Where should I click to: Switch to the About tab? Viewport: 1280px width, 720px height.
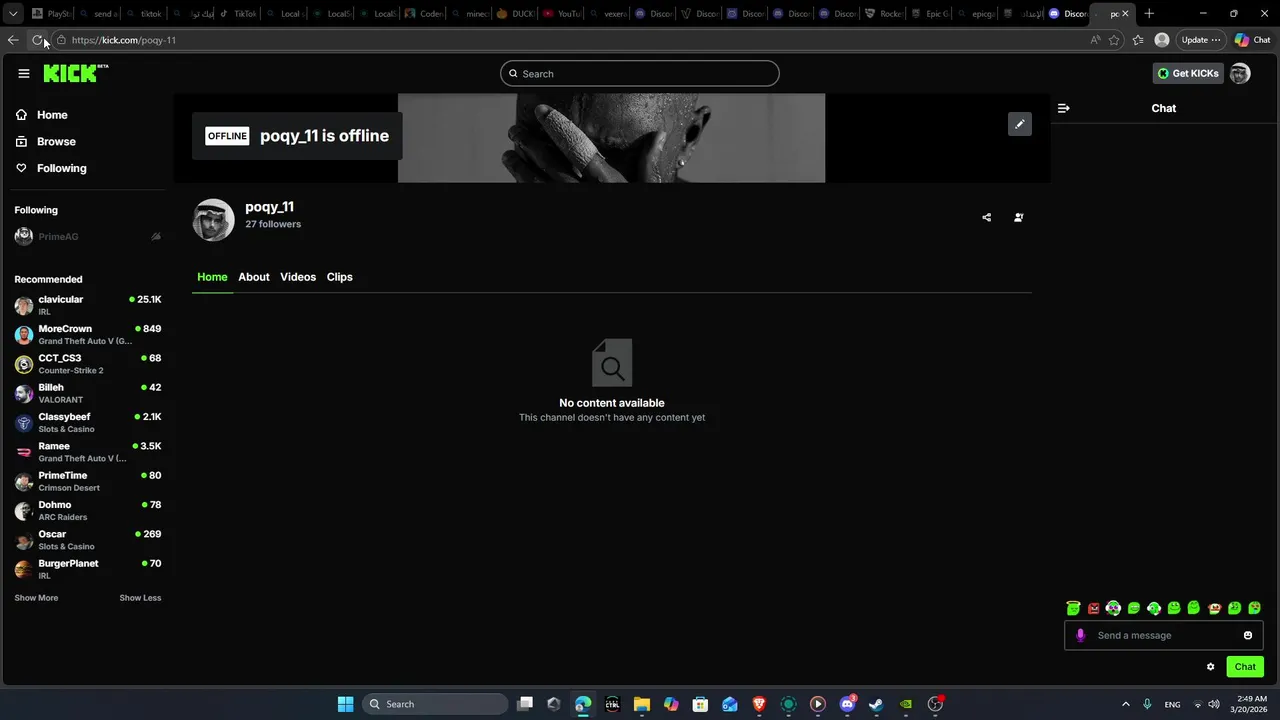point(254,277)
